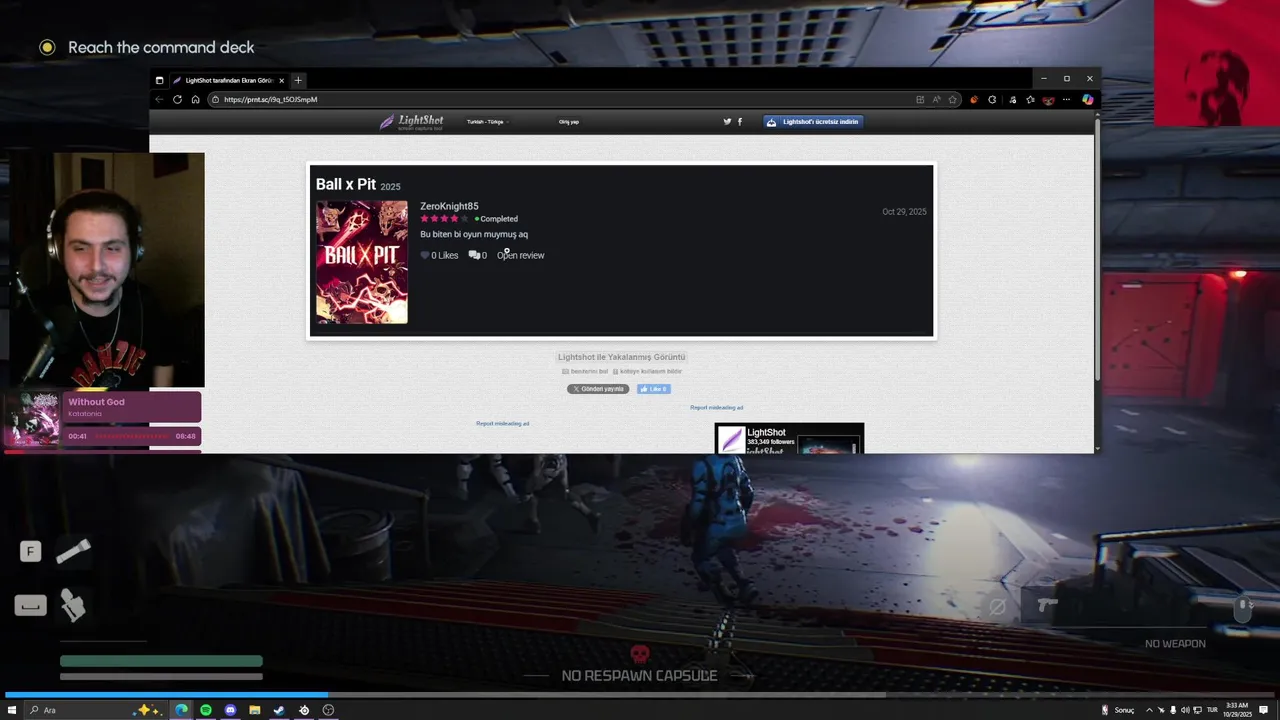Screen dimensions: 1280x720
Task: Open the Copilot icon in browser toolbar
Action: point(1087,100)
